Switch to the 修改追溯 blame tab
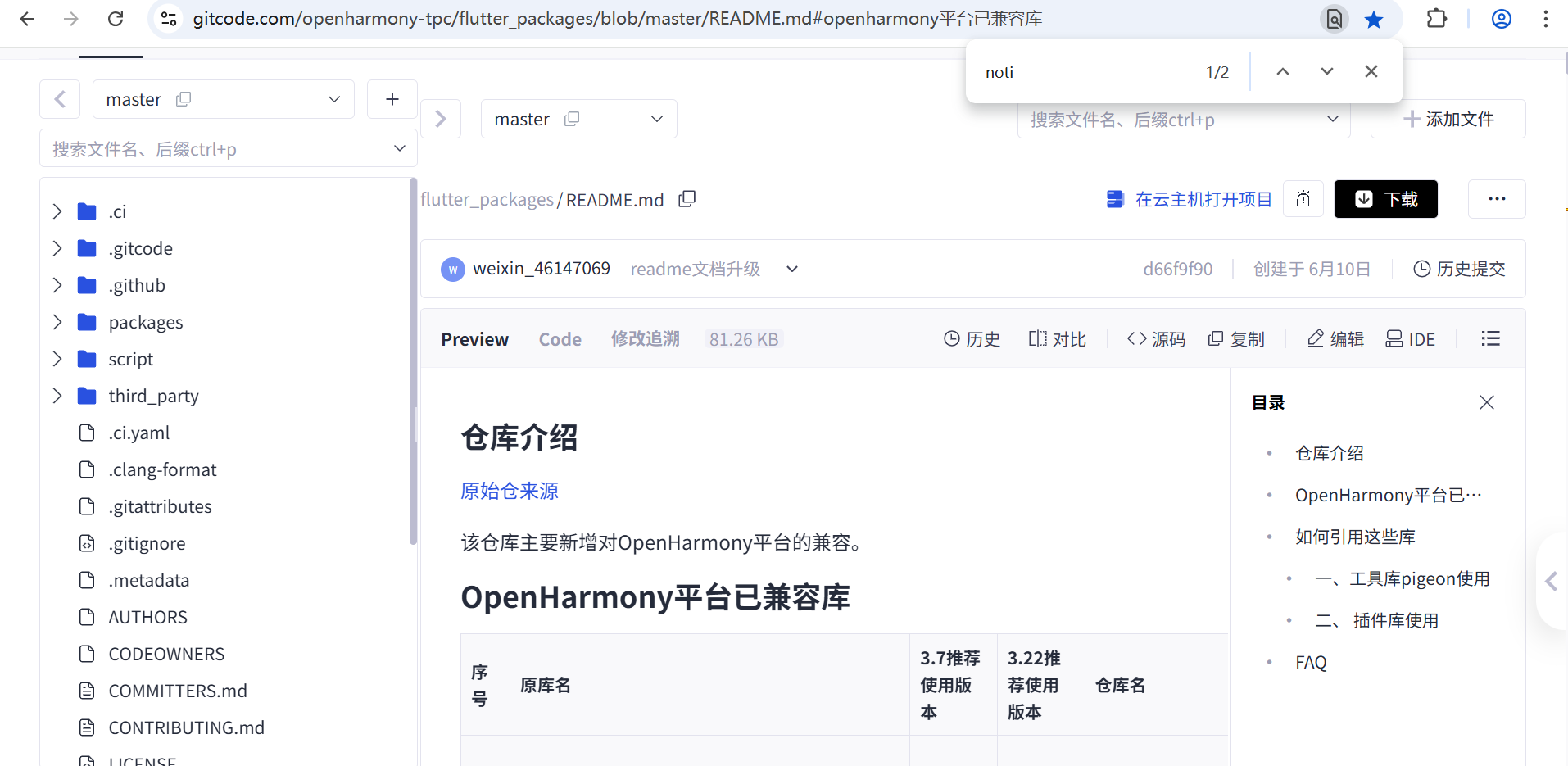 (646, 339)
